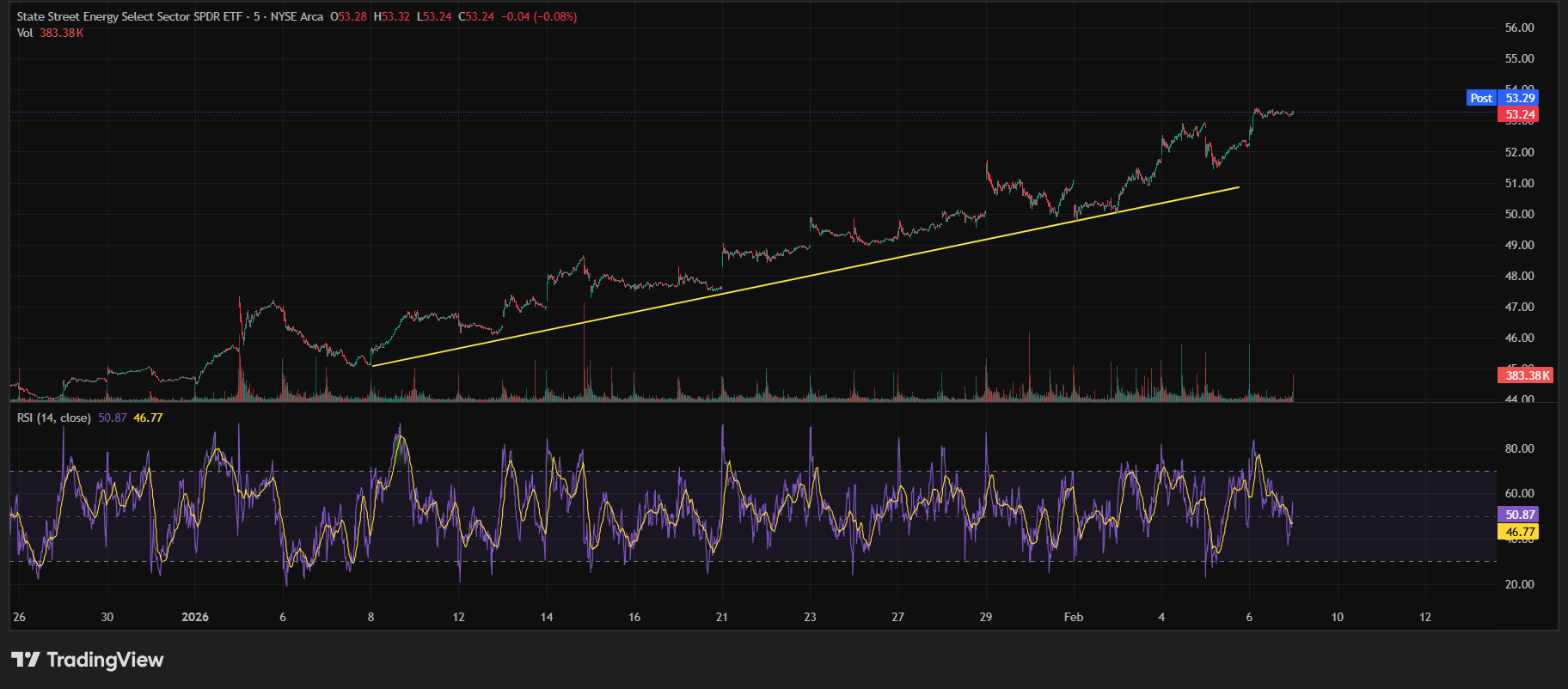Click the 56.00 level on price scale
The height and width of the screenshot is (689, 1568).
tap(1519, 27)
